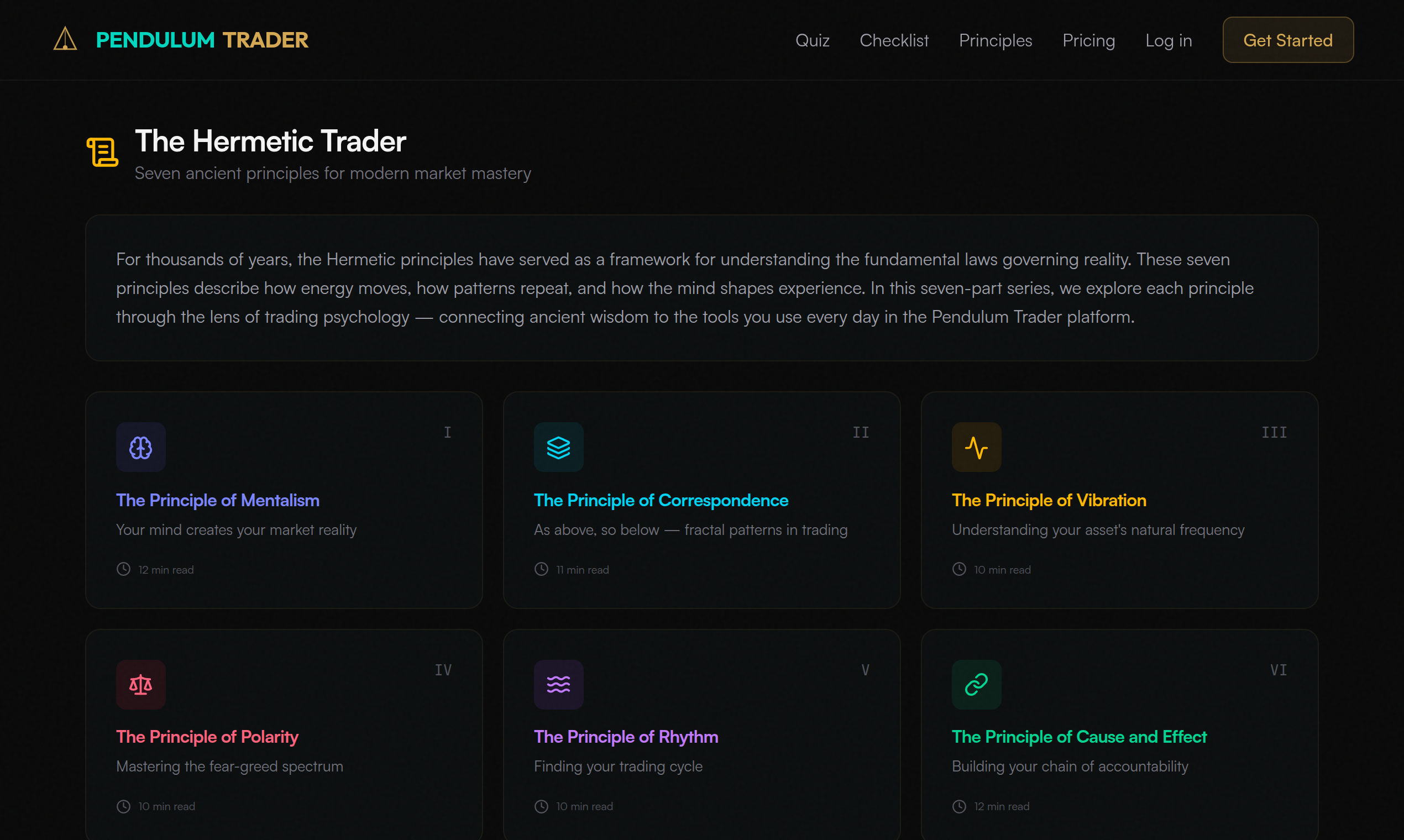Select the brain icon on Mentalism card
This screenshot has width=1404, height=840.
pyautogui.click(x=140, y=447)
